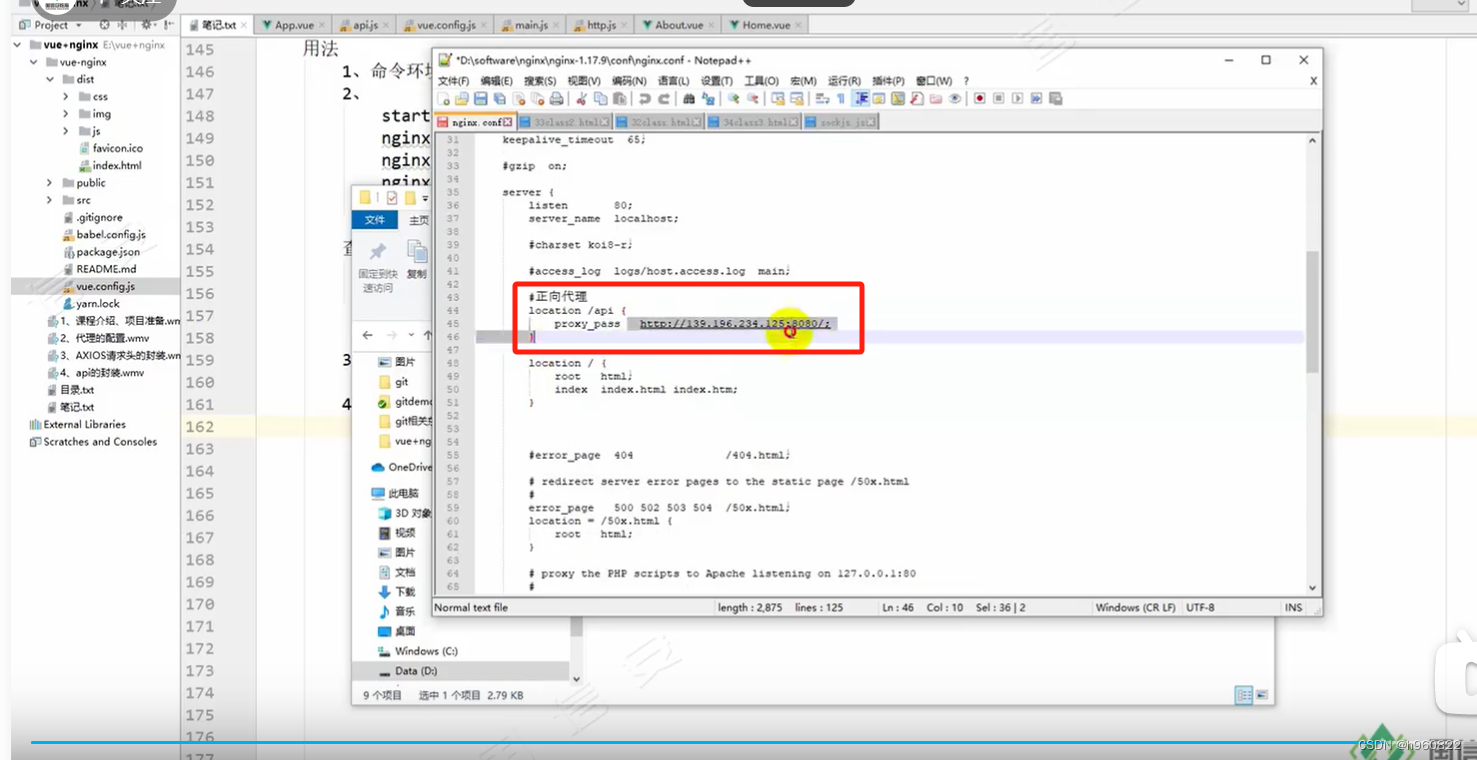Click Run Macro Multiple Times icon
Screen dimensions: 1477x760
click(1036, 98)
